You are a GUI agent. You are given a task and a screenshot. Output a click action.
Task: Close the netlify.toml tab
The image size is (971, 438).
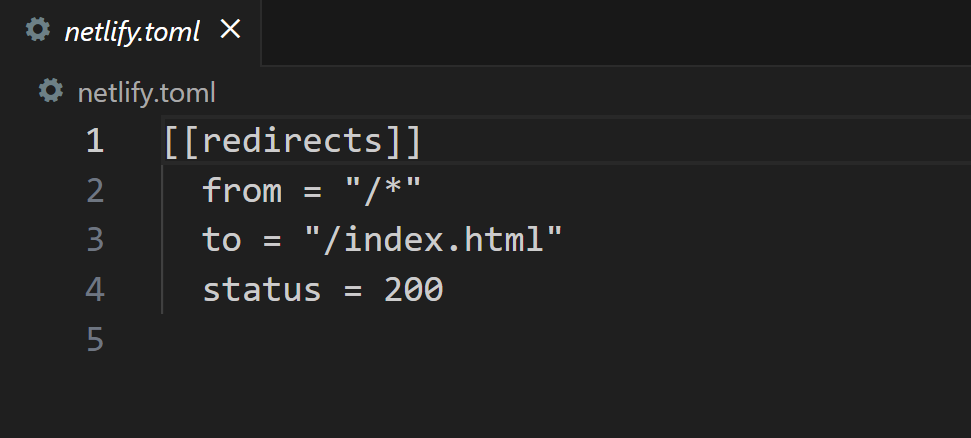(x=230, y=28)
